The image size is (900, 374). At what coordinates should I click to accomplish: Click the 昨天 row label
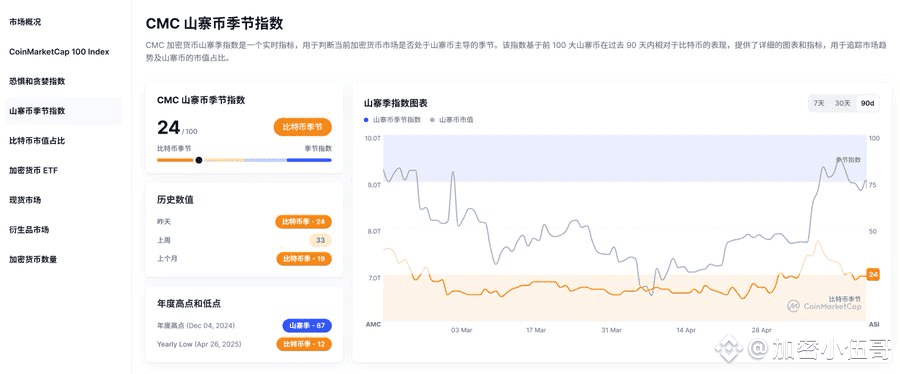(x=164, y=221)
